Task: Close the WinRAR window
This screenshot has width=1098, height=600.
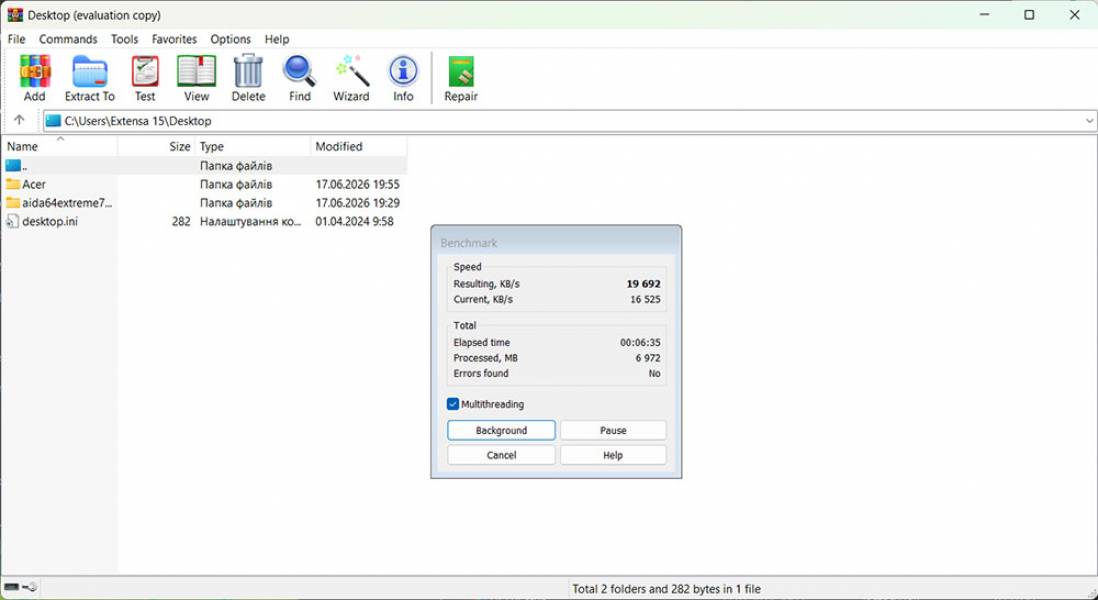Action: [1074, 15]
